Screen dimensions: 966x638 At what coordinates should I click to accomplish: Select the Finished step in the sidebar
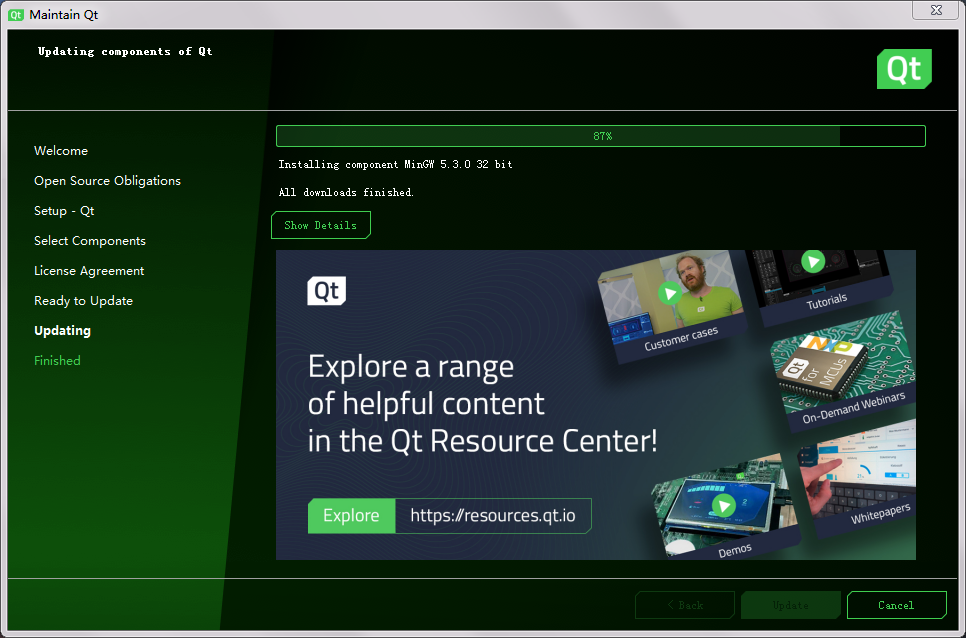[57, 360]
